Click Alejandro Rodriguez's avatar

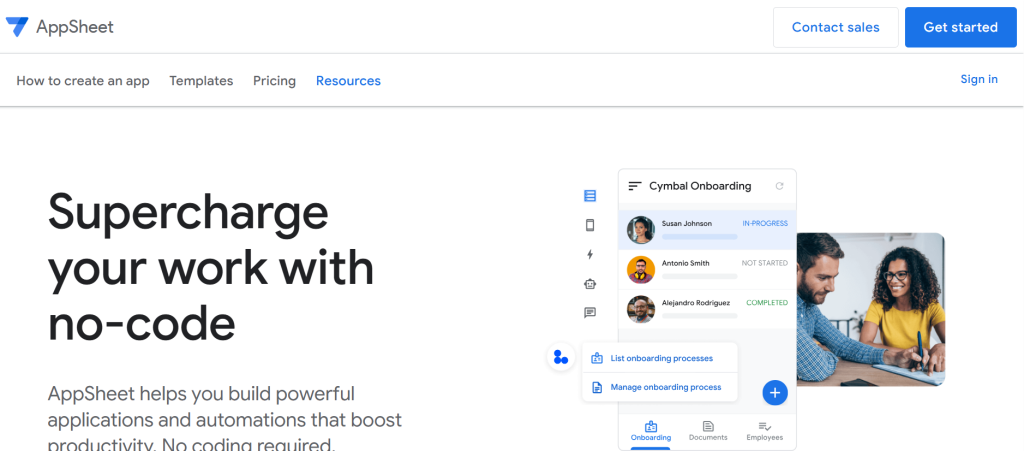[641, 309]
